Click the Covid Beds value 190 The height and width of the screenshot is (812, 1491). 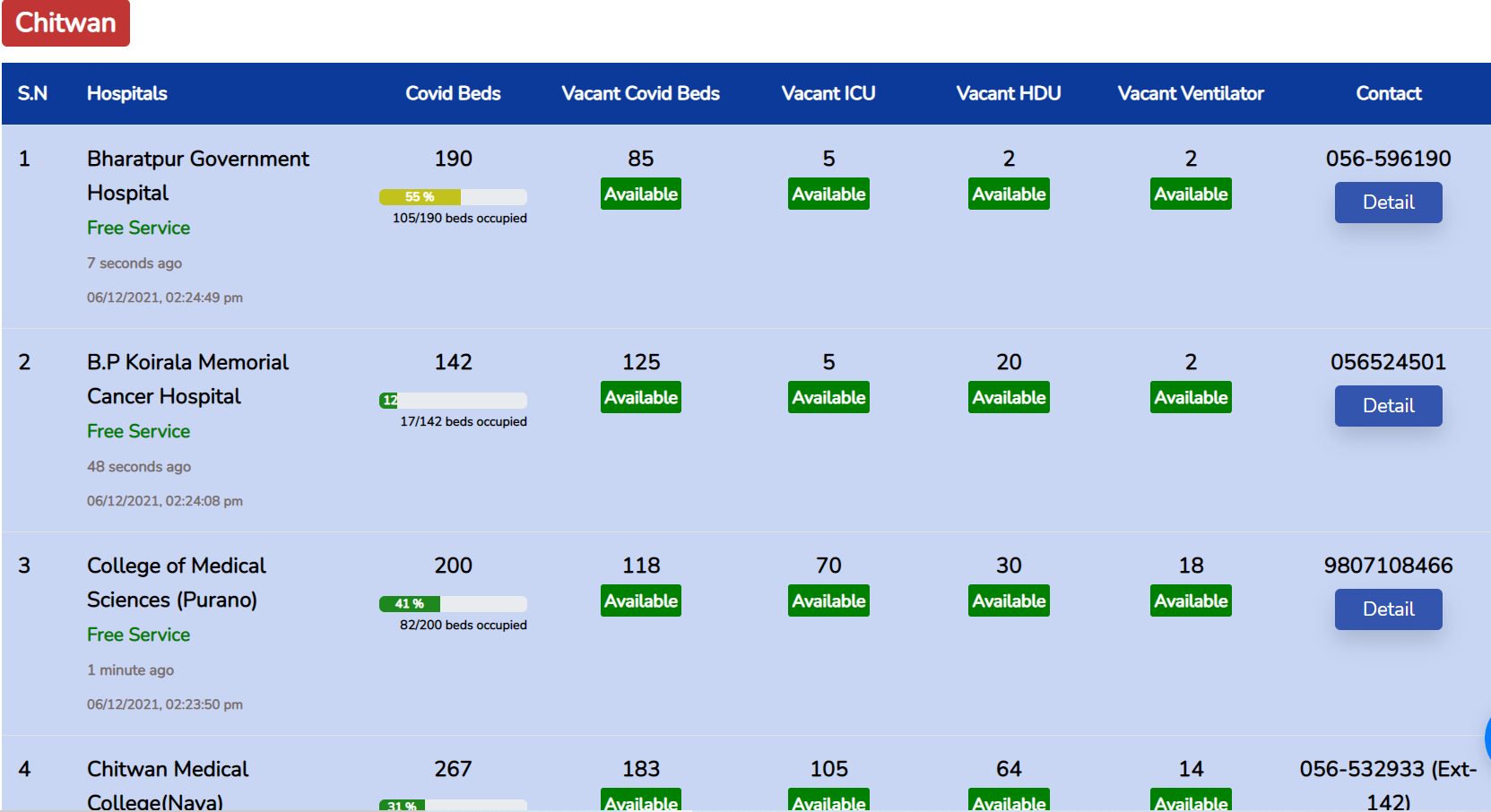pyautogui.click(x=453, y=159)
